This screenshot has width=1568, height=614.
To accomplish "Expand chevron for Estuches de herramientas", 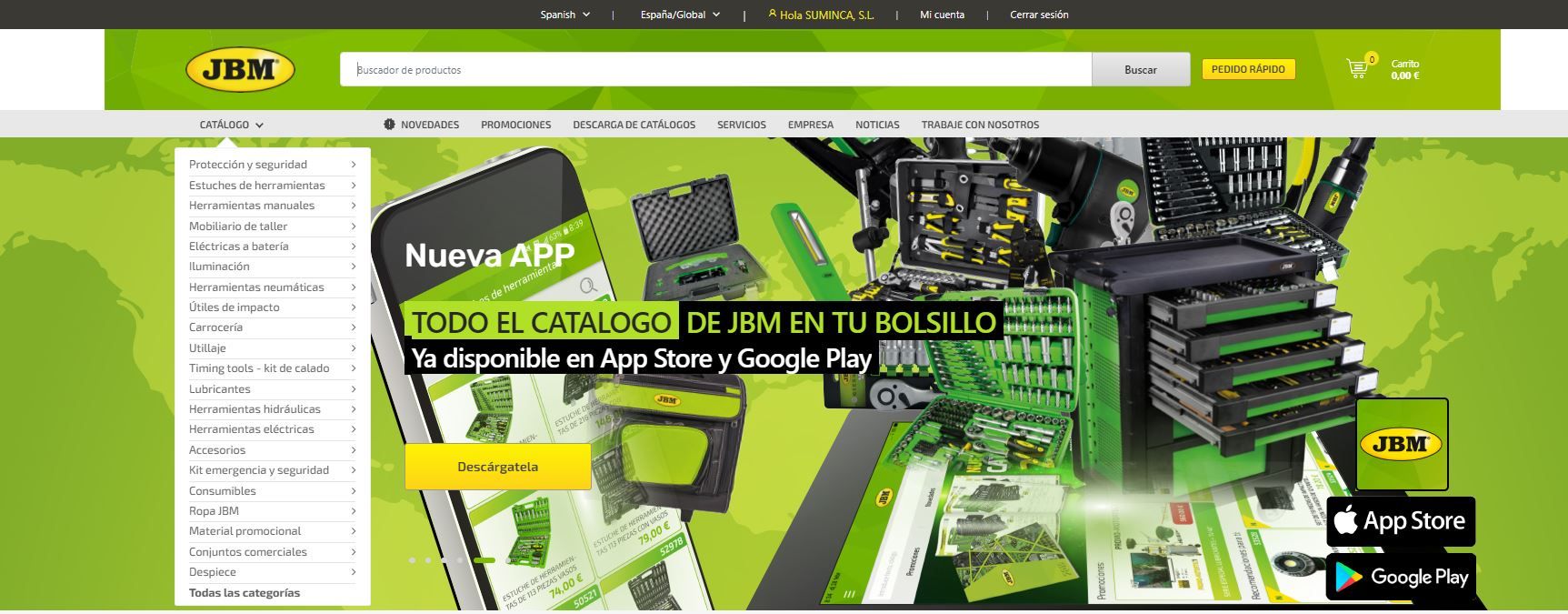I will [x=353, y=185].
